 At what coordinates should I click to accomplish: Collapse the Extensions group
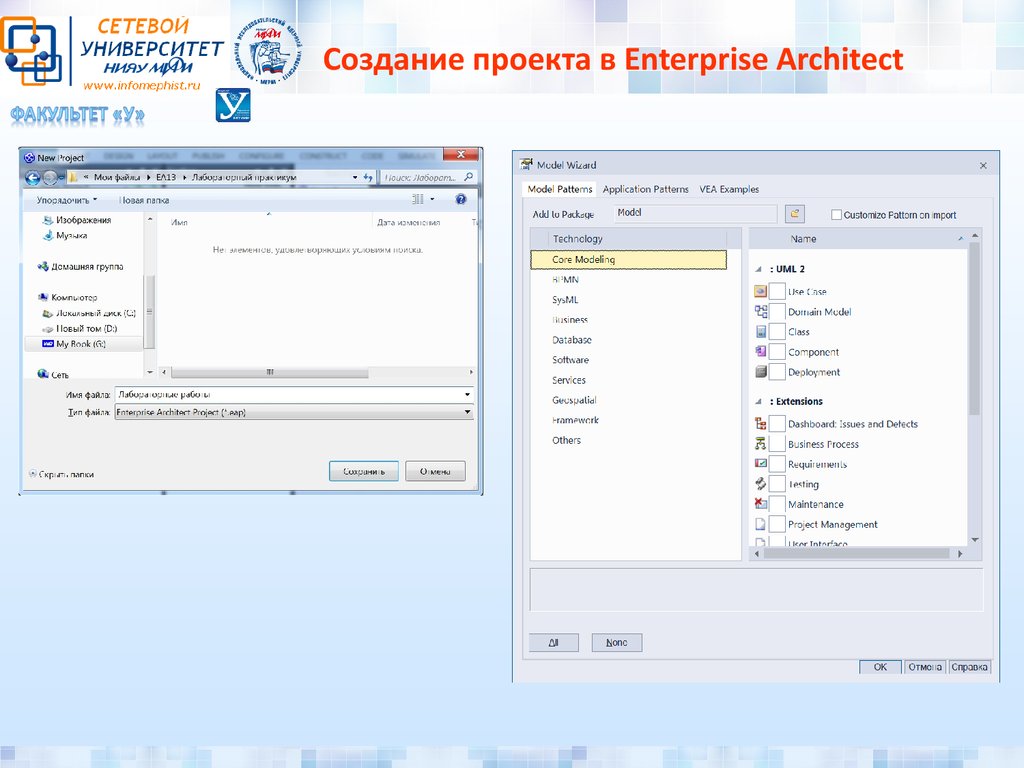tap(758, 402)
